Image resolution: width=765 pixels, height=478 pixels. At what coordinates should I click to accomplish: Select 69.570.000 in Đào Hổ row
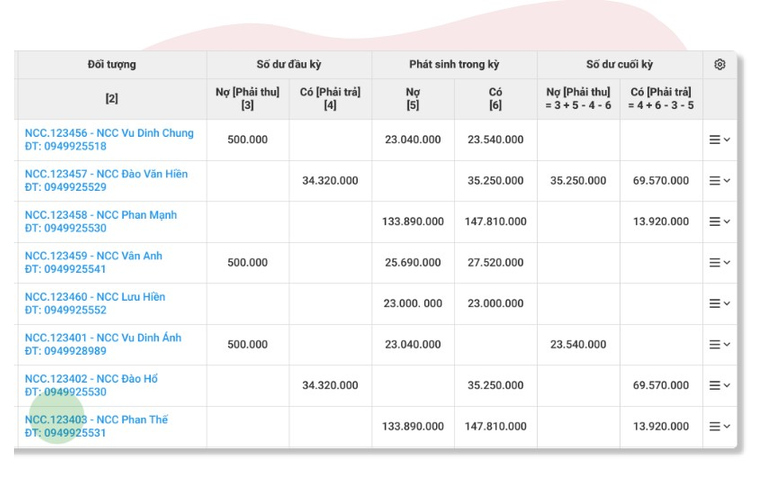[661, 385]
